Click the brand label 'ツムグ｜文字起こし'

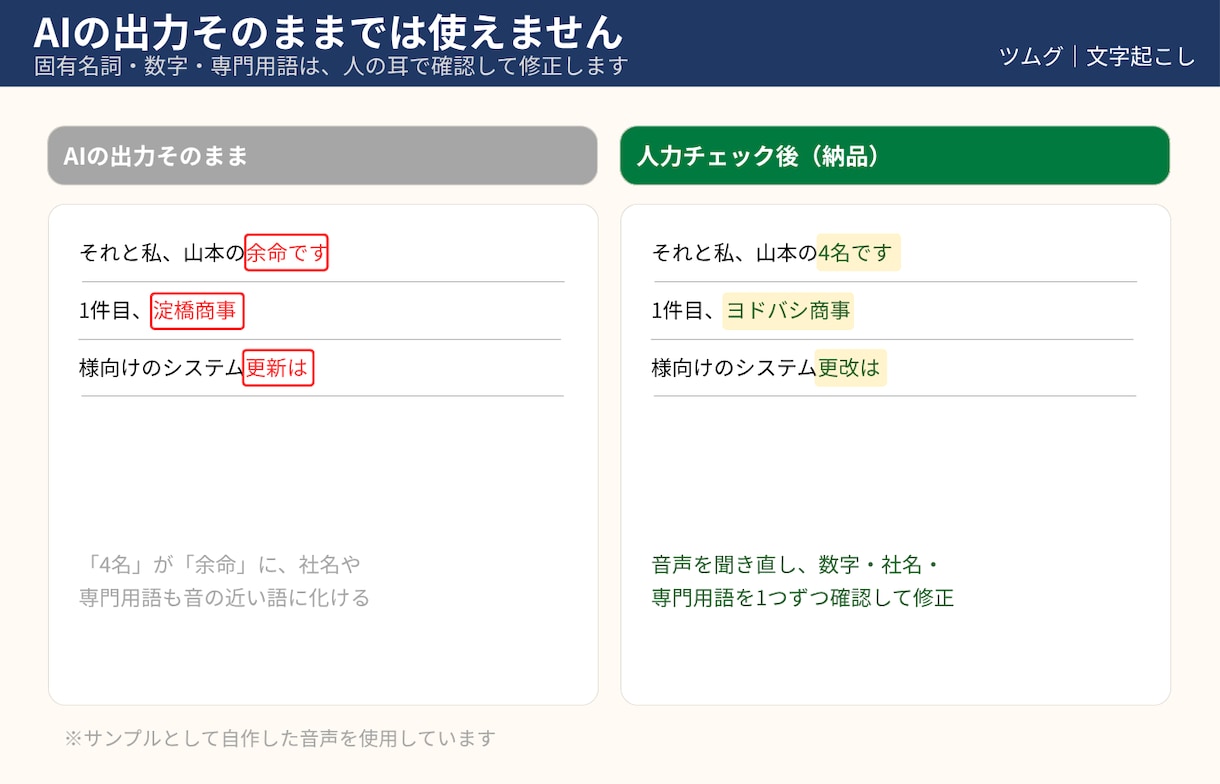point(1097,57)
